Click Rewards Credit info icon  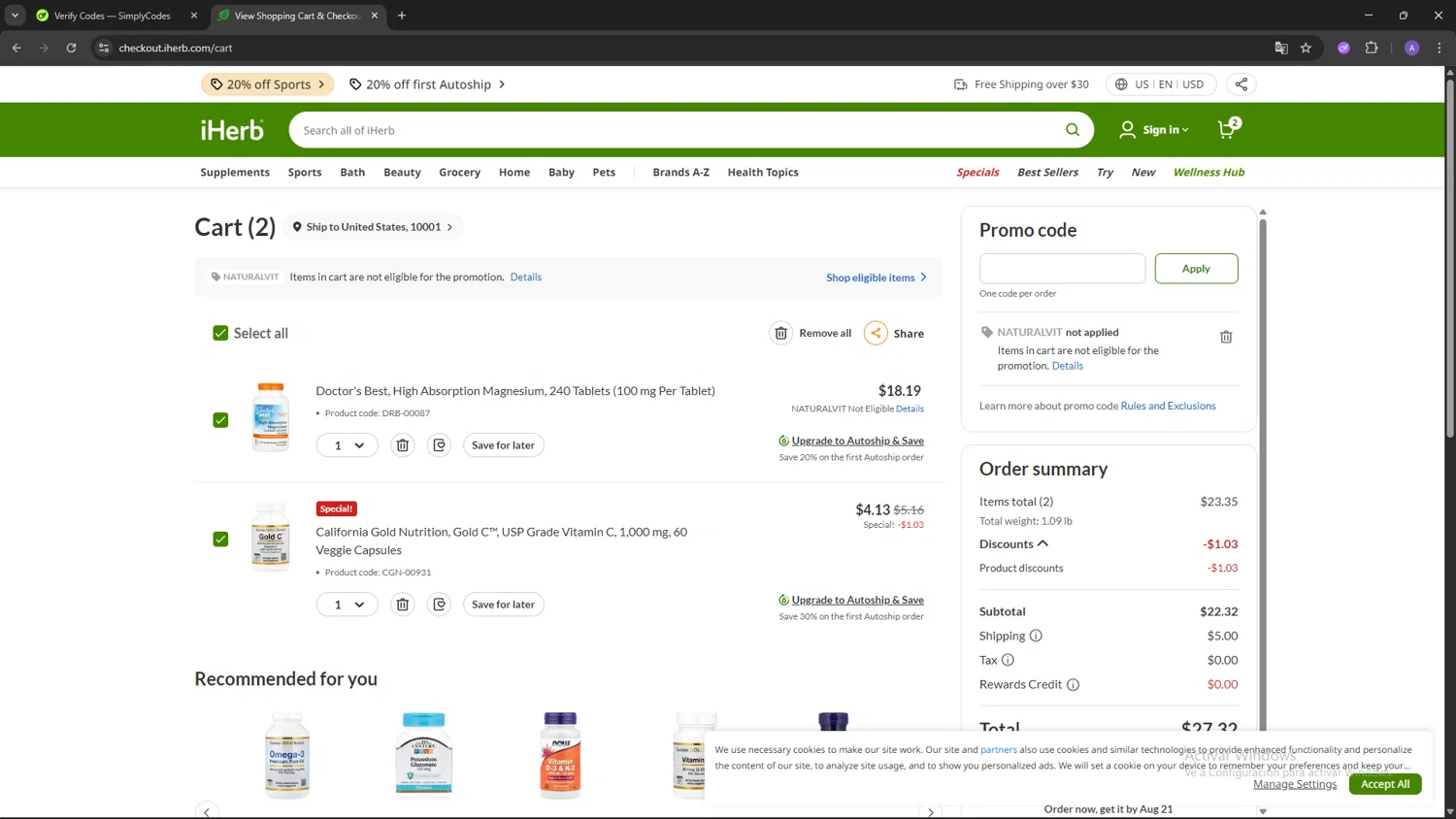pyautogui.click(x=1073, y=684)
